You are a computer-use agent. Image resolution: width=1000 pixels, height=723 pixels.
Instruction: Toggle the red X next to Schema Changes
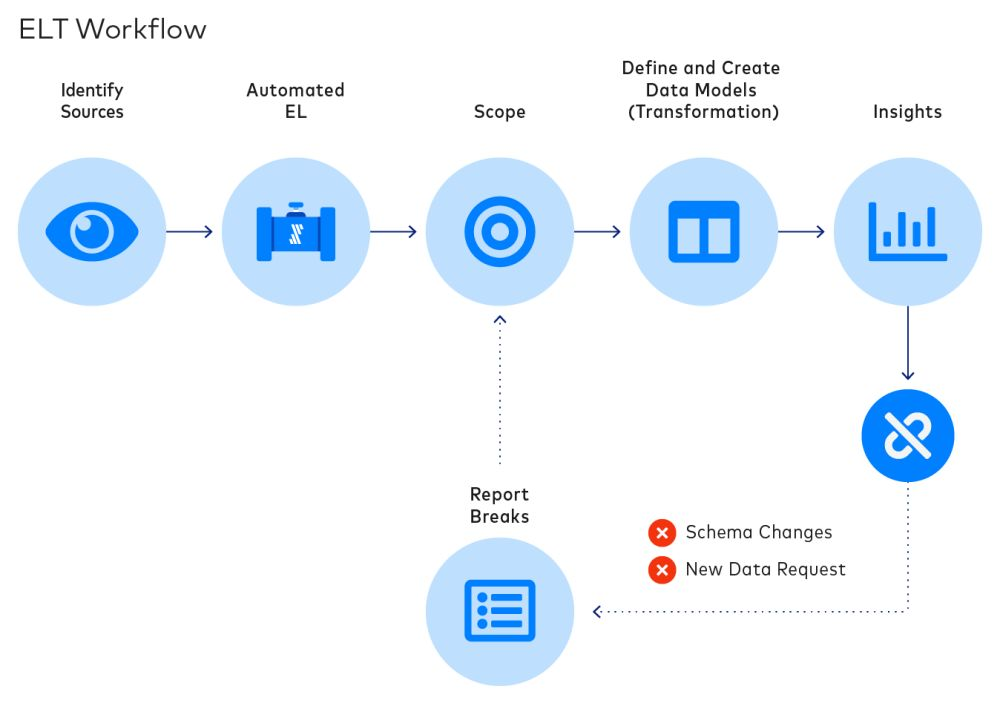coord(661,532)
